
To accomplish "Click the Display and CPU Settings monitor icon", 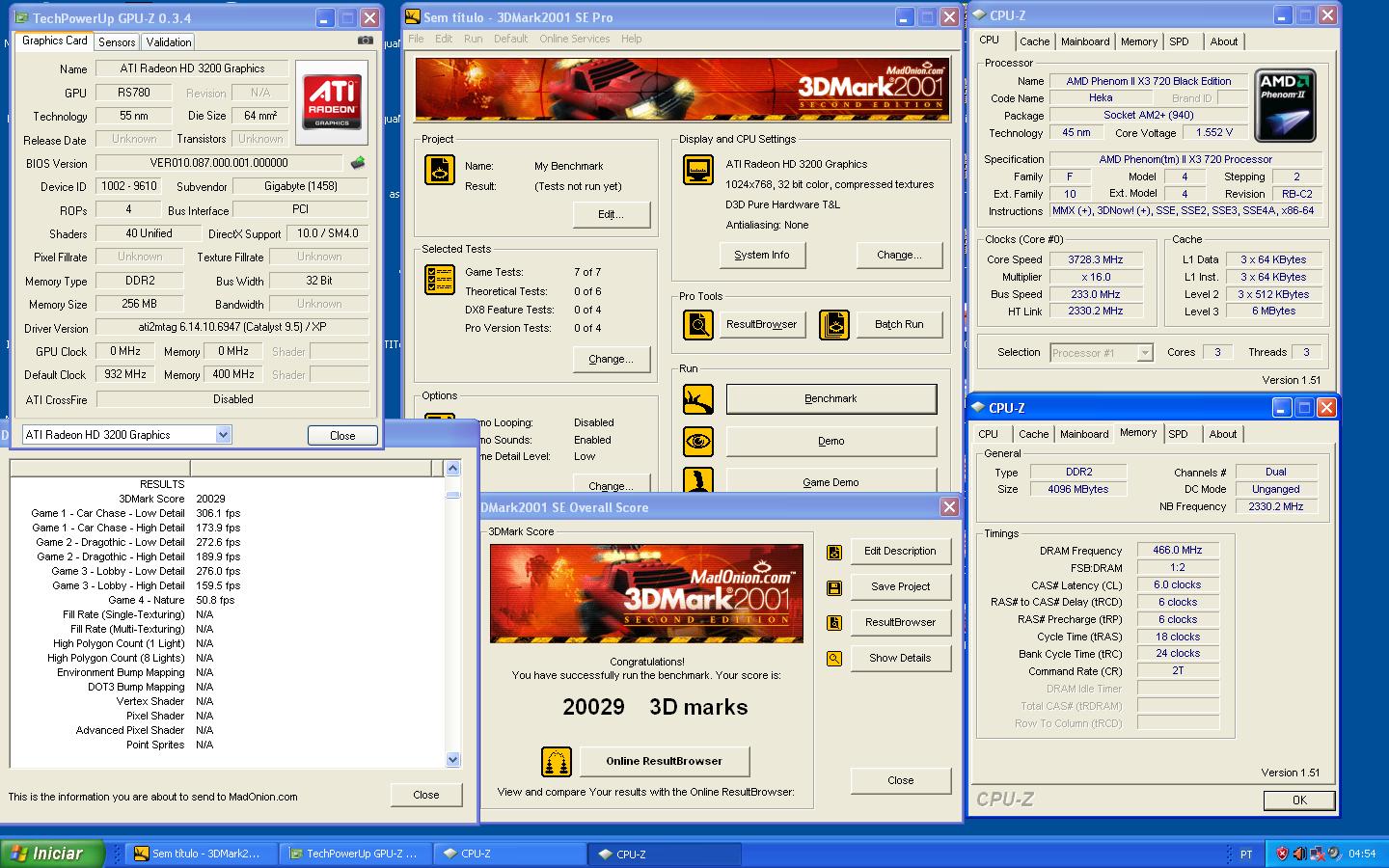I will click(697, 170).
